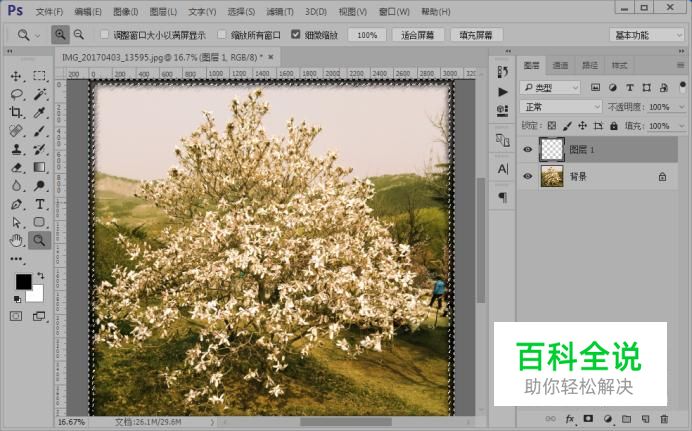Select the Crop tool
692x431 pixels.
[16, 112]
